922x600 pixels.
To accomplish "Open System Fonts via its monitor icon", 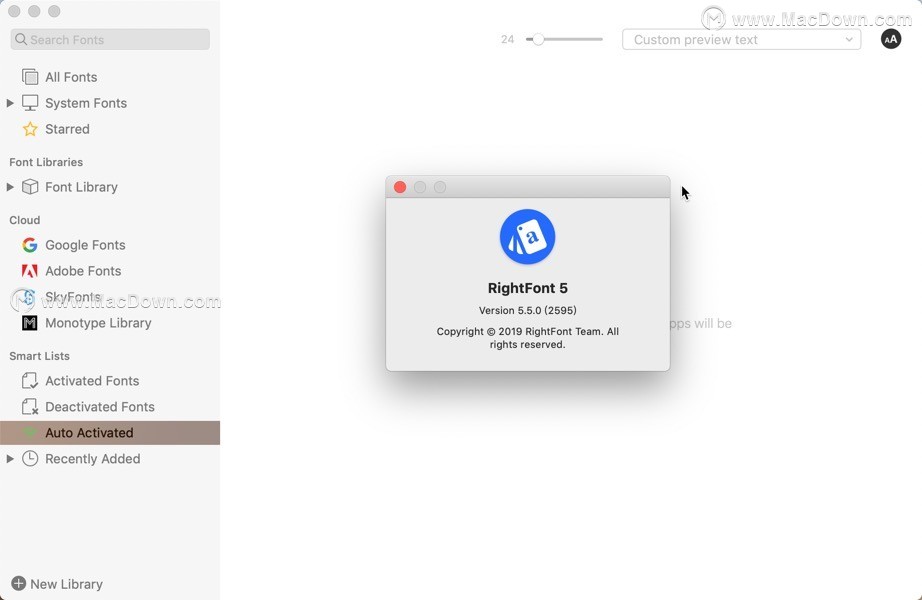I will click(x=30, y=103).
